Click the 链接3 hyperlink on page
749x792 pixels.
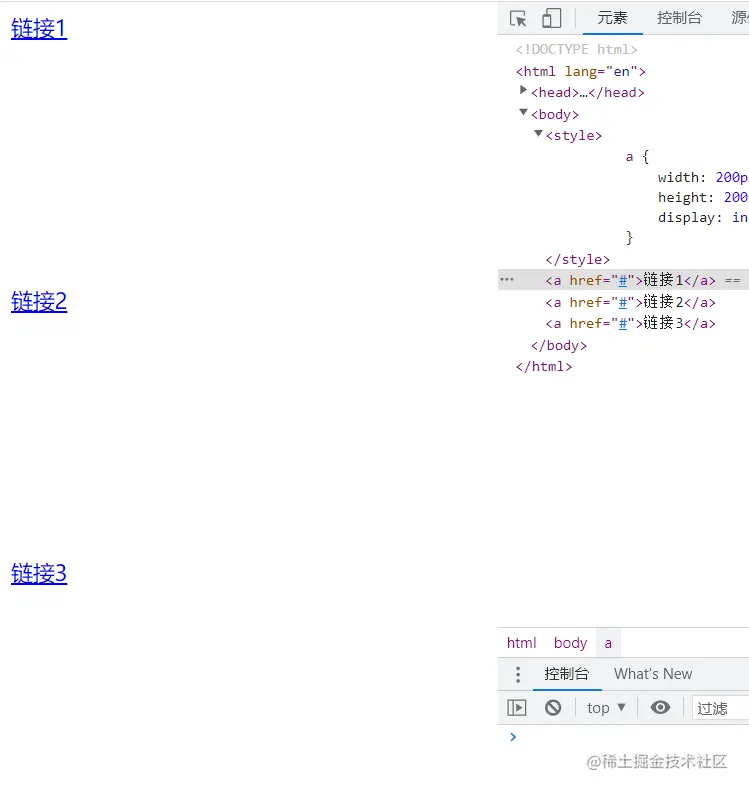pyautogui.click(x=39, y=574)
